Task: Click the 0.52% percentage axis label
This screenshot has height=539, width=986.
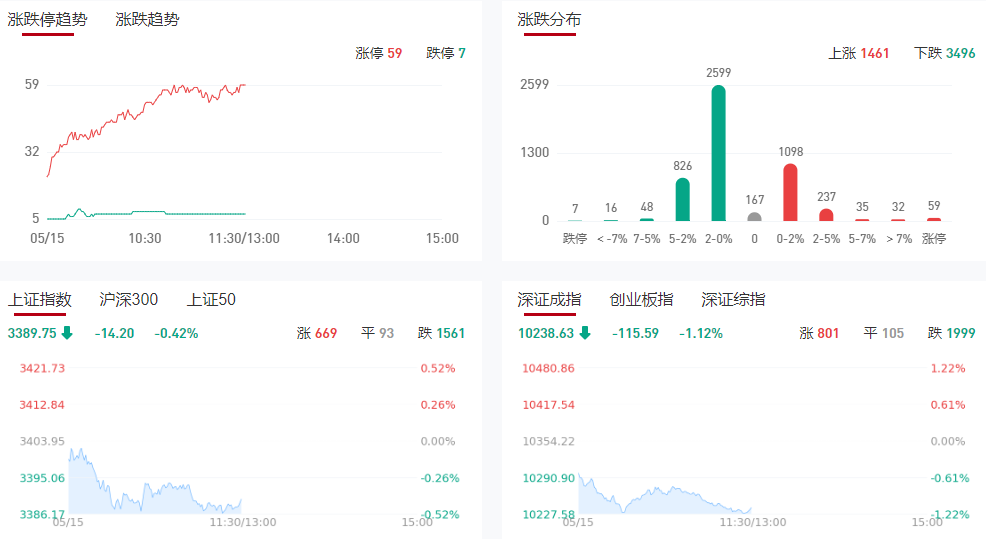Action: 438,369
